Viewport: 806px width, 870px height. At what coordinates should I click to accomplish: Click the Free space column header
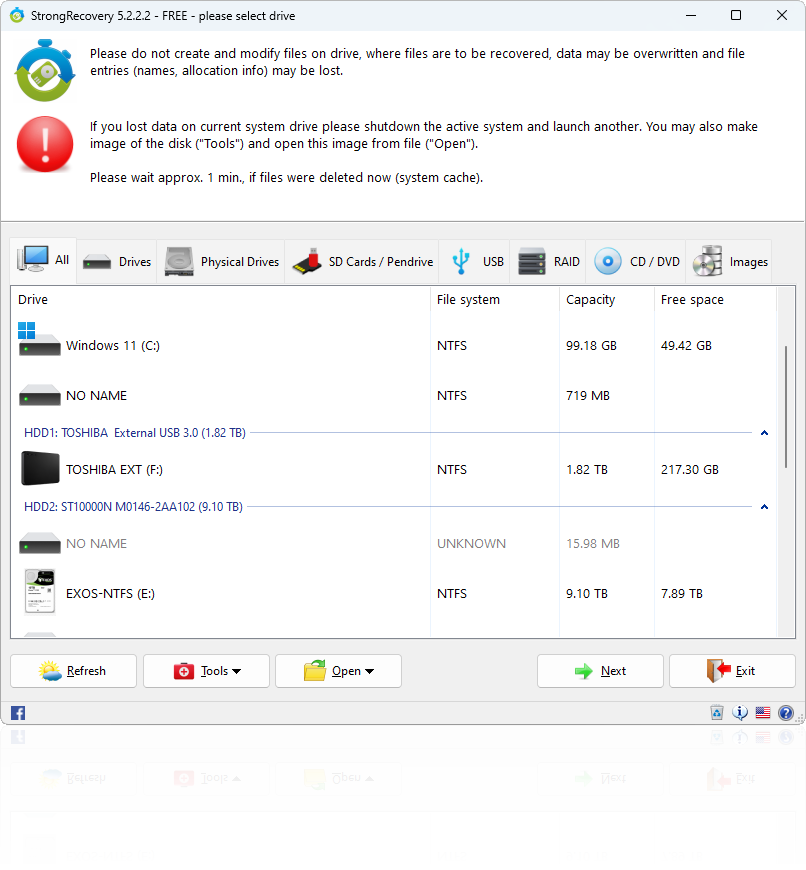pyautogui.click(x=714, y=300)
